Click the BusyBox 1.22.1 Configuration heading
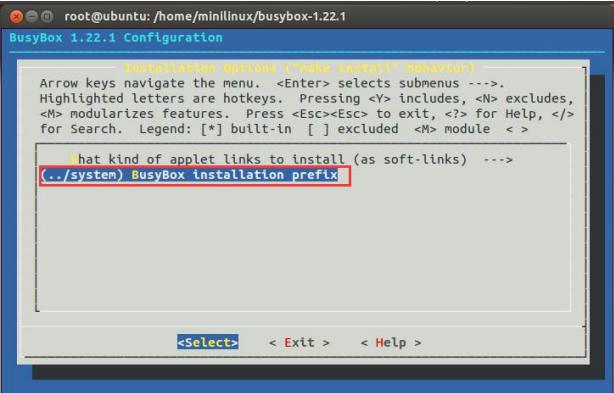This screenshot has height=393, width=614. tap(116, 38)
